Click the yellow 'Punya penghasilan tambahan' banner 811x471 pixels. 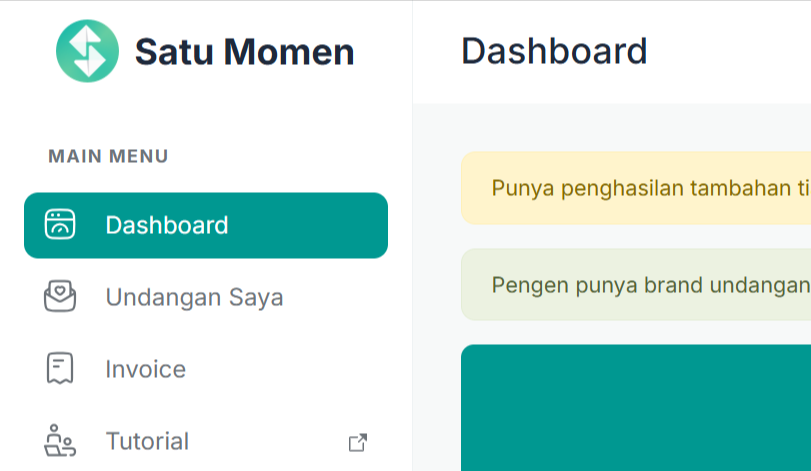coord(636,188)
